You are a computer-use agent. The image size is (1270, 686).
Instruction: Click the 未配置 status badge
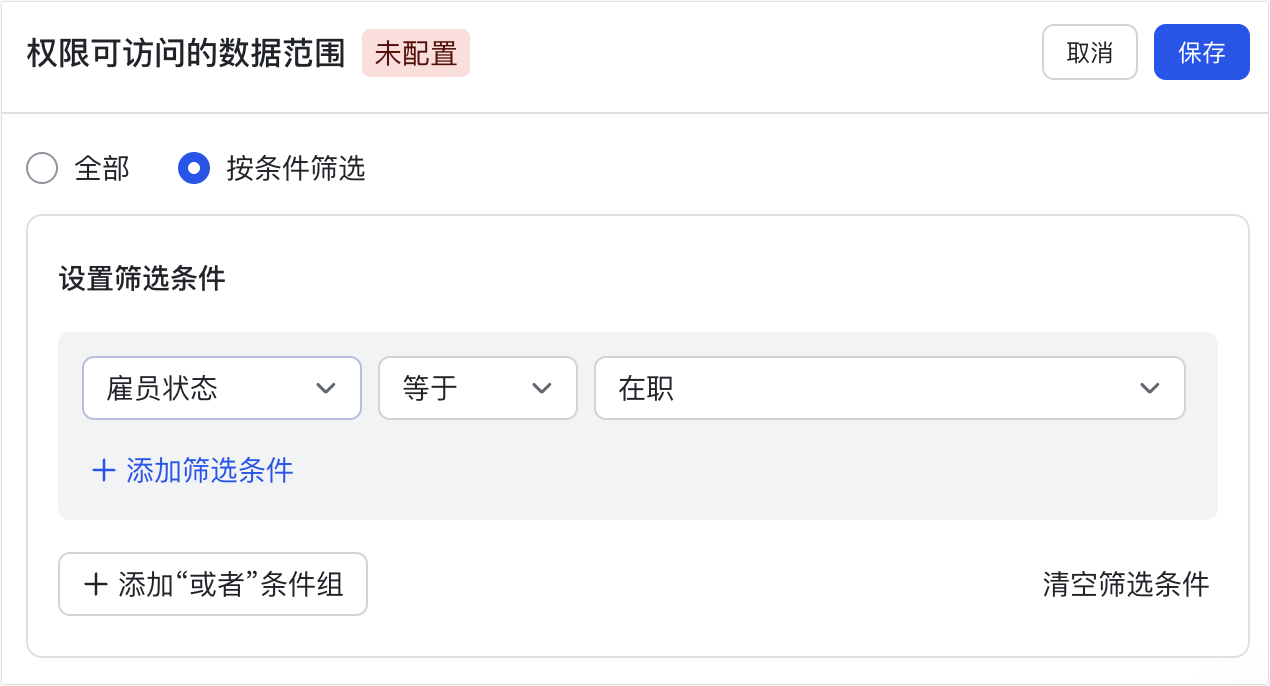(x=415, y=54)
